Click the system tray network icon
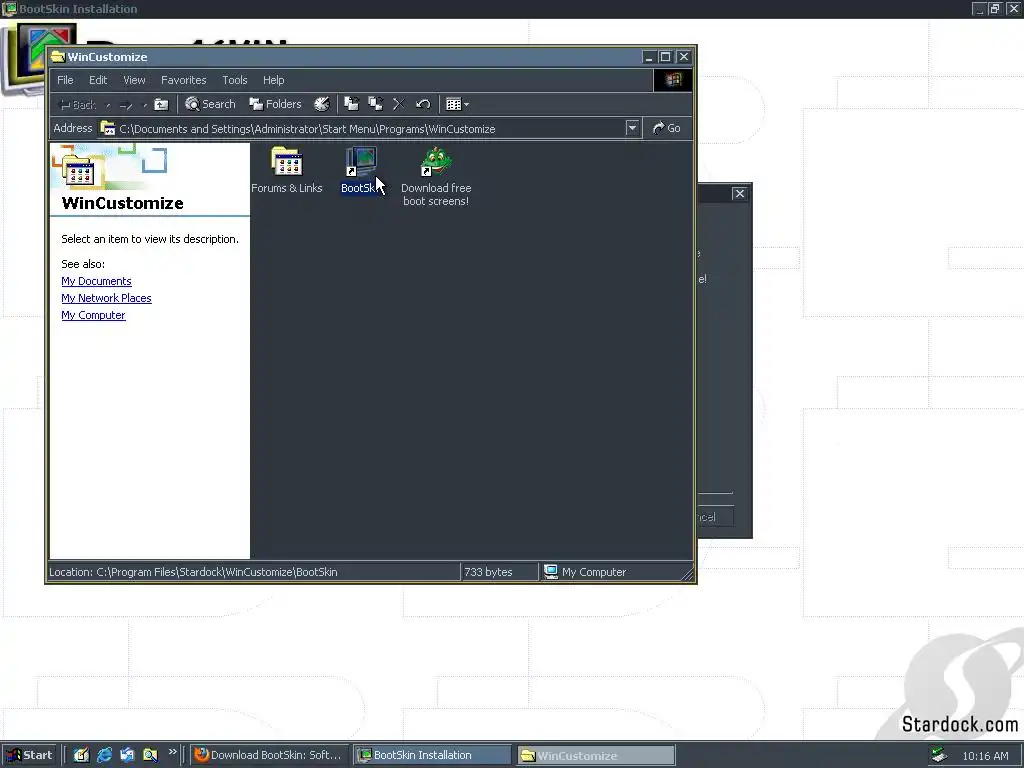1024x768 pixels. 939,756
